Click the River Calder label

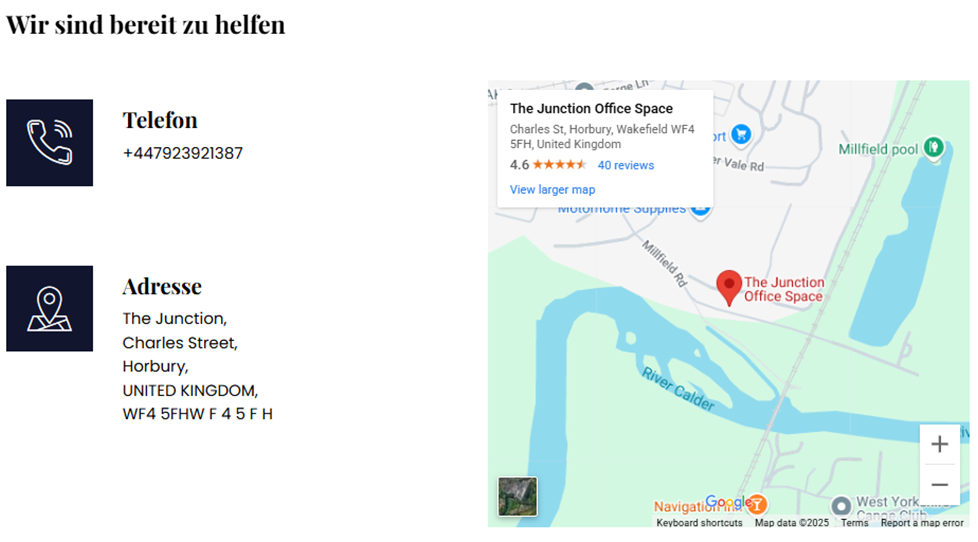pyautogui.click(x=679, y=389)
